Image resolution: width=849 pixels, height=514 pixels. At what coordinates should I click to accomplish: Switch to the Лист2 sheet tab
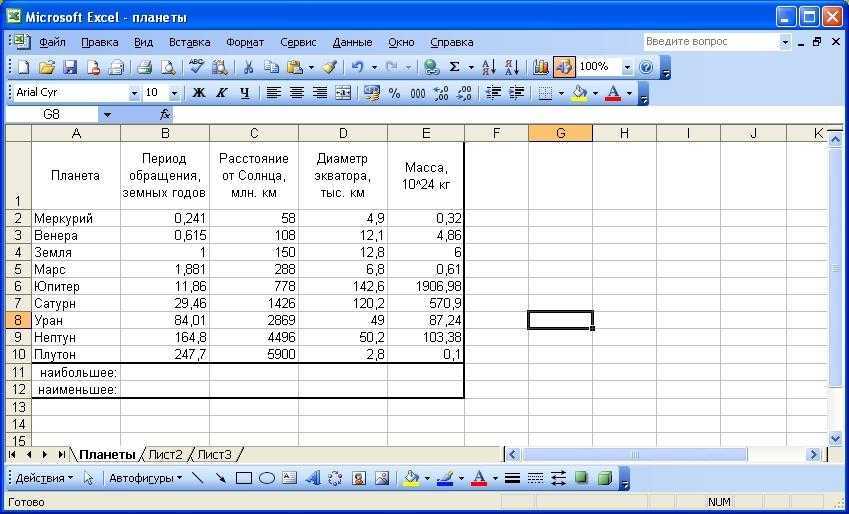click(x=165, y=454)
